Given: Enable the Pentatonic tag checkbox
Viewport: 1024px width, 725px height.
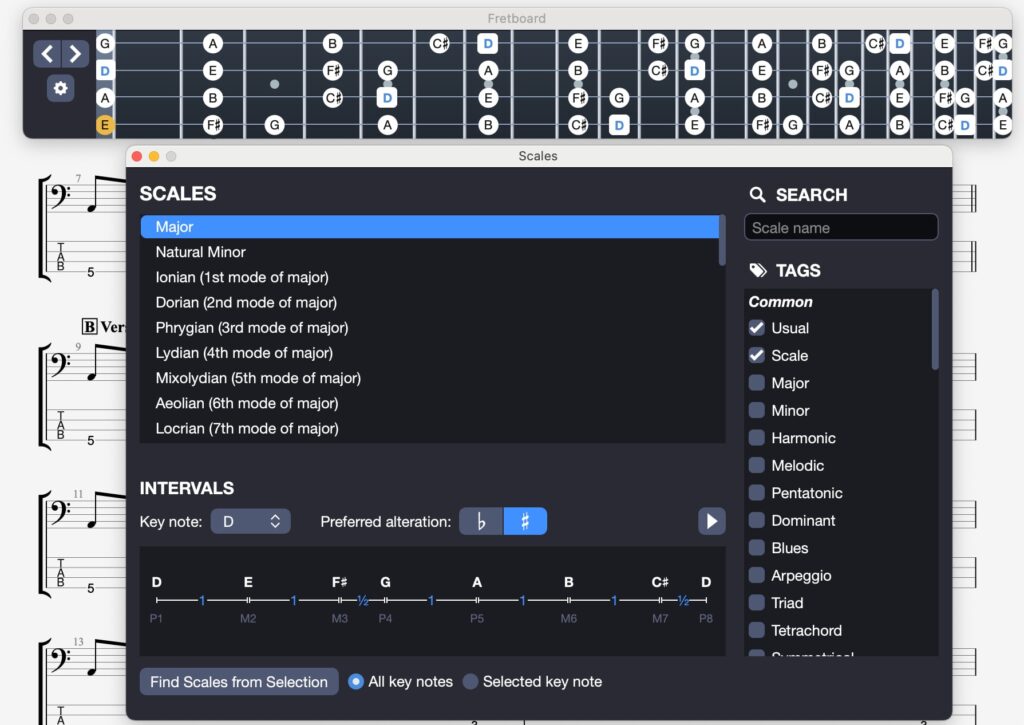Looking at the screenshot, I should tap(757, 493).
